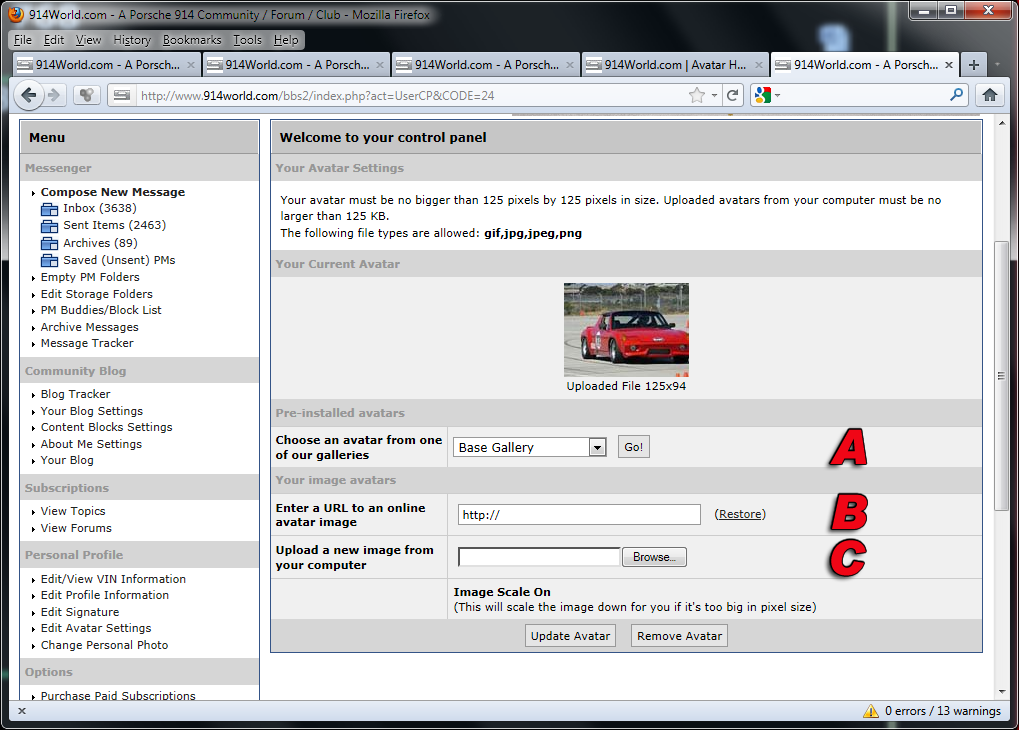Screen dimensions: 1019x730
Task: Close the Avatar H... tab
Action: pos(758,65)
